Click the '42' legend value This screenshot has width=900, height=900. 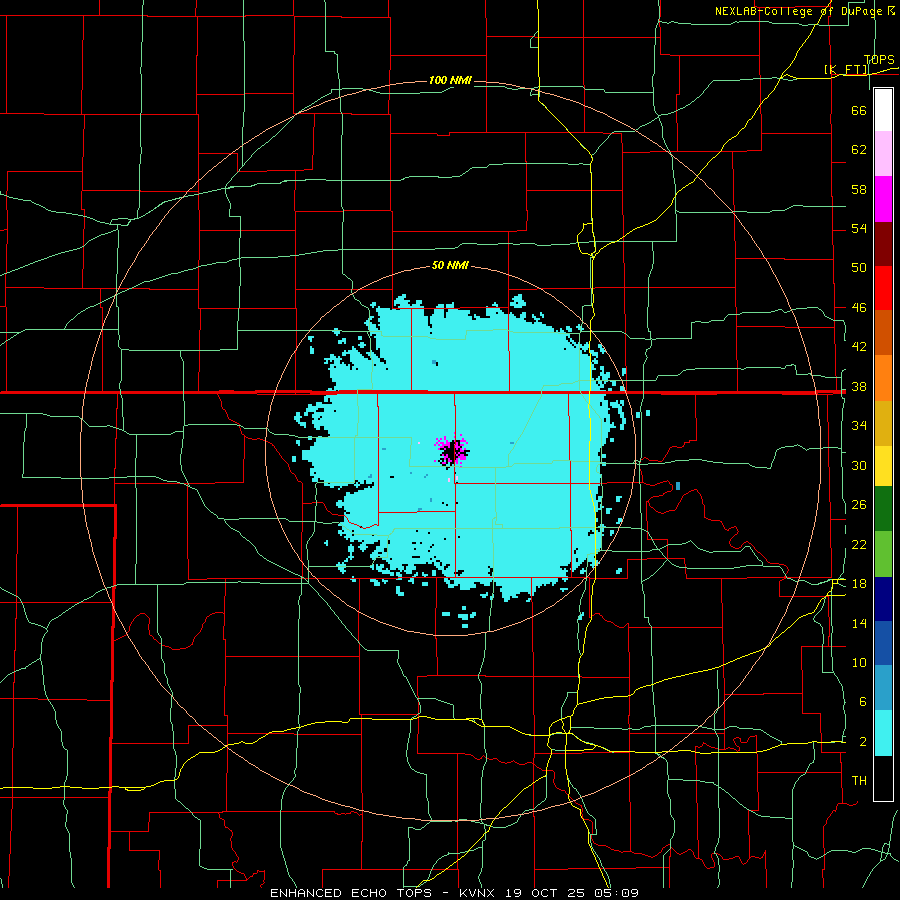(859, 347)
